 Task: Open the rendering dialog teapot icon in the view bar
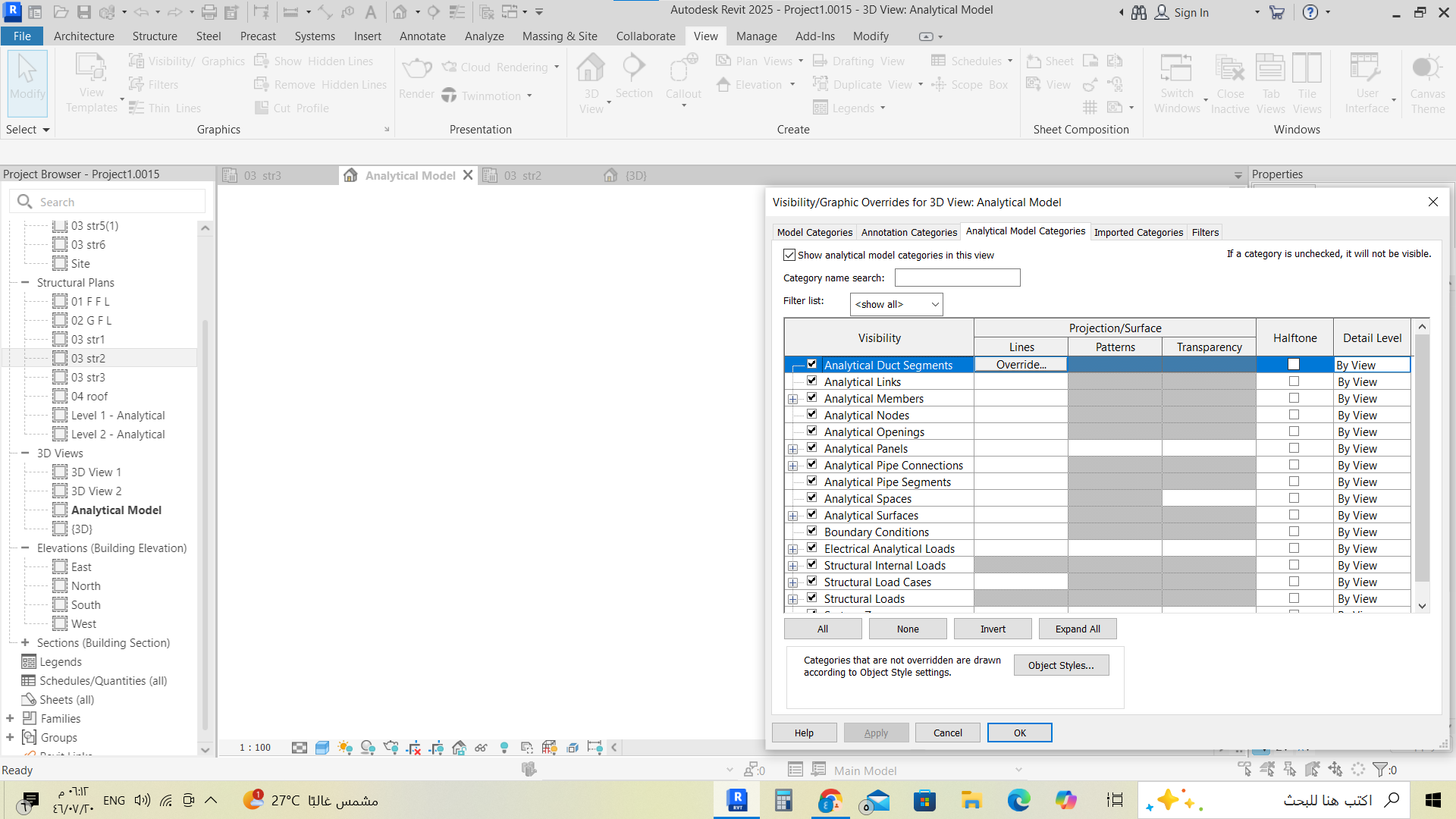pos(391,748)
